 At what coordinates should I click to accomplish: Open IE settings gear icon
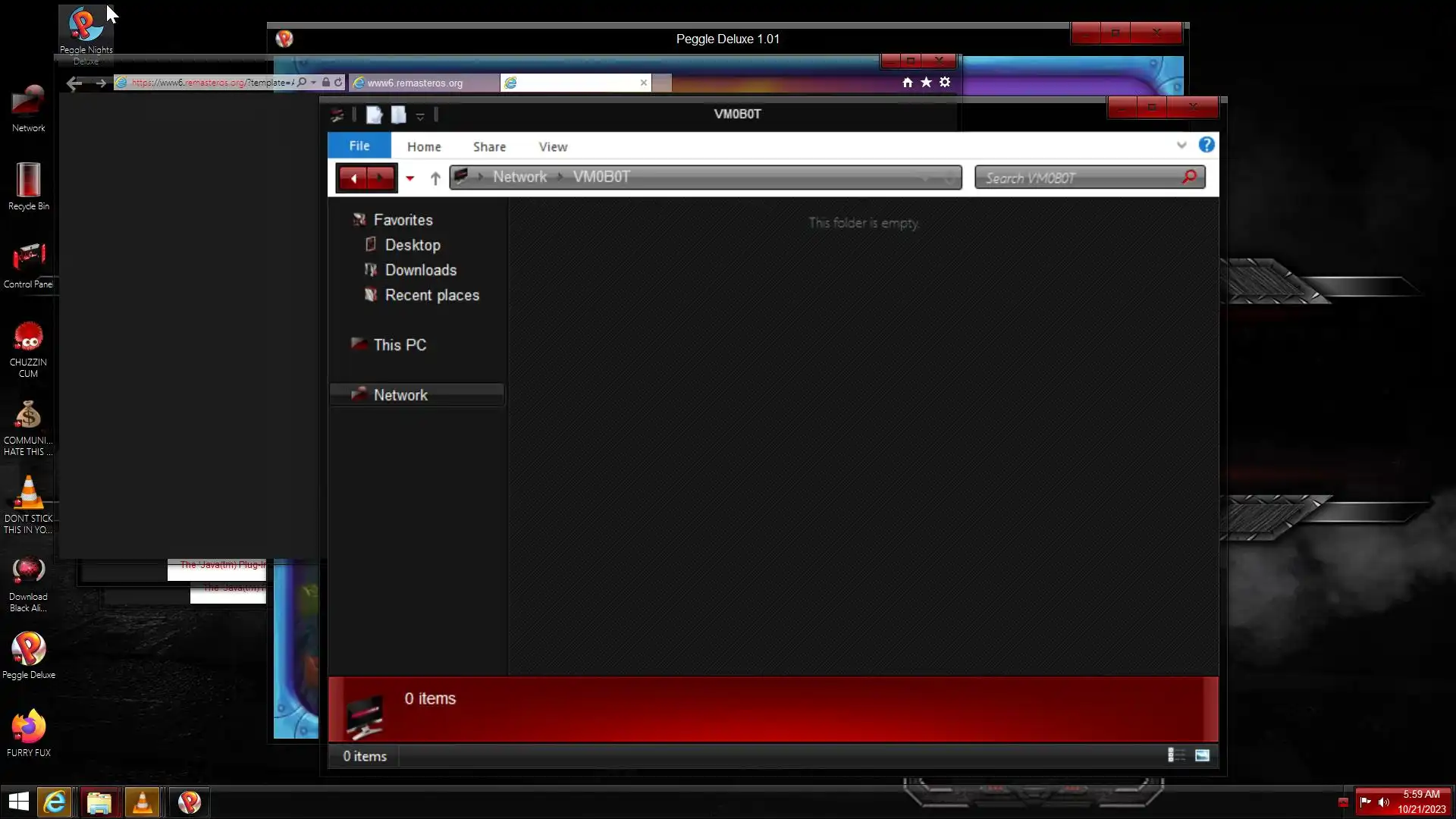[945, 82]
